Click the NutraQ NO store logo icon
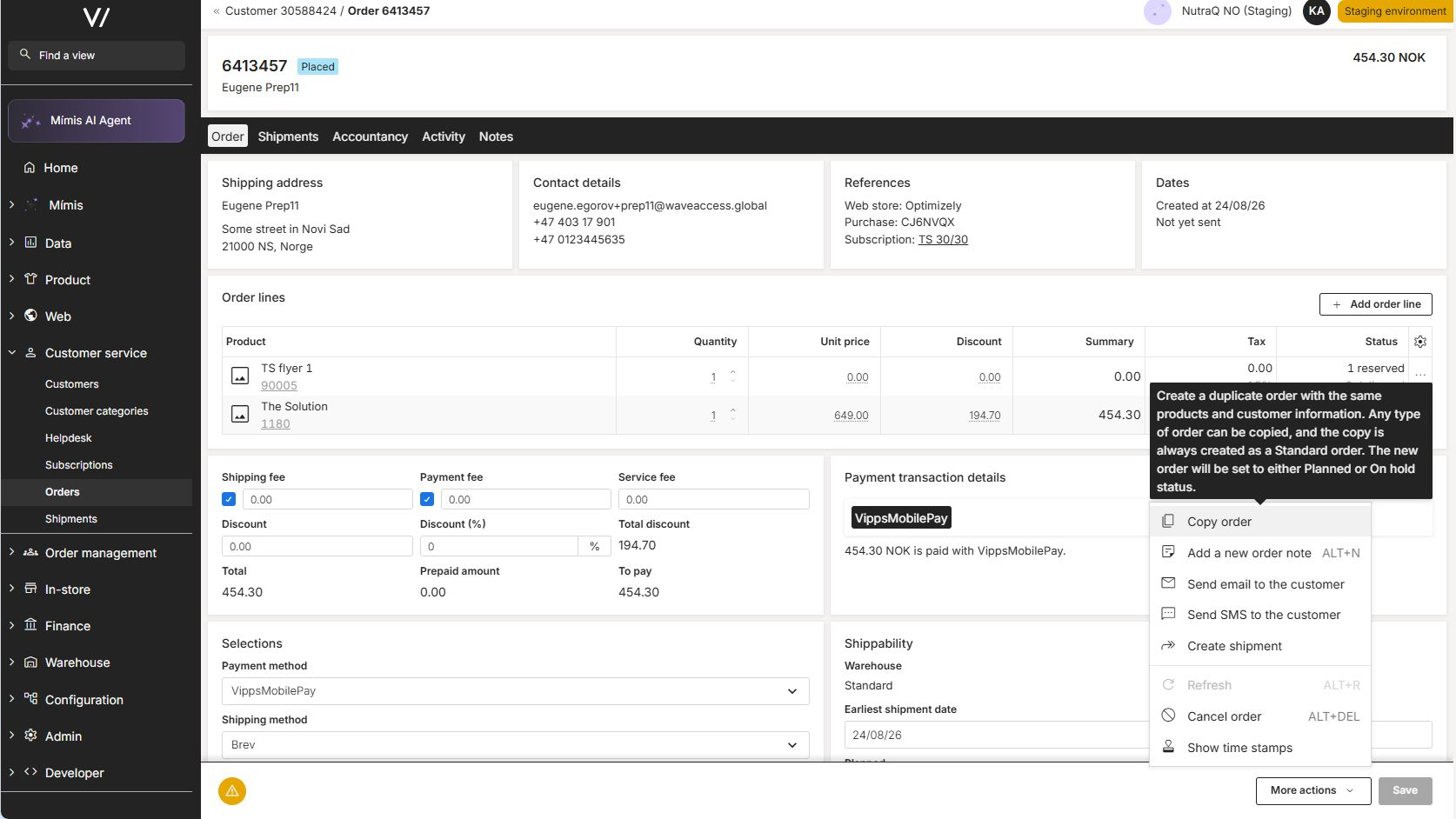 point(1157,11)
